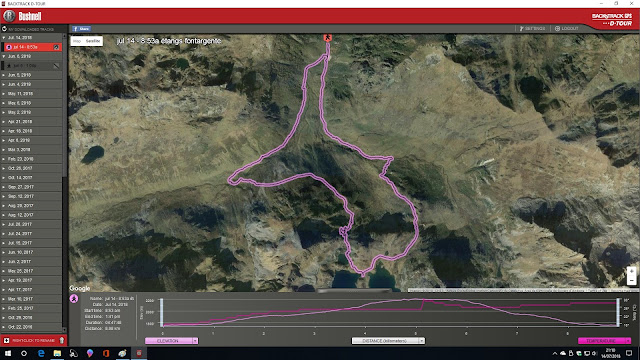Collapse the Jun. 6, 2018 group
Image resolution: width=640 pixels, height=360 pixels.
coord(4,56)
